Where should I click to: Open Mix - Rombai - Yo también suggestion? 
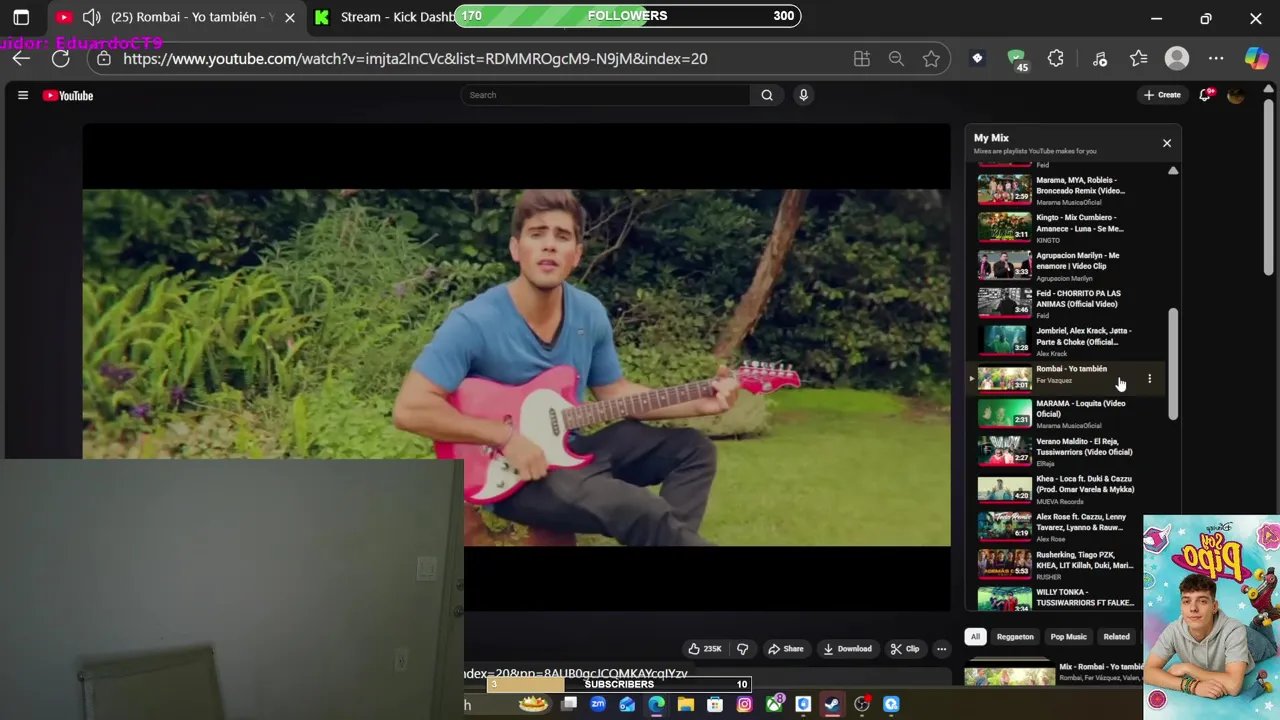(x=1054, y=675)
